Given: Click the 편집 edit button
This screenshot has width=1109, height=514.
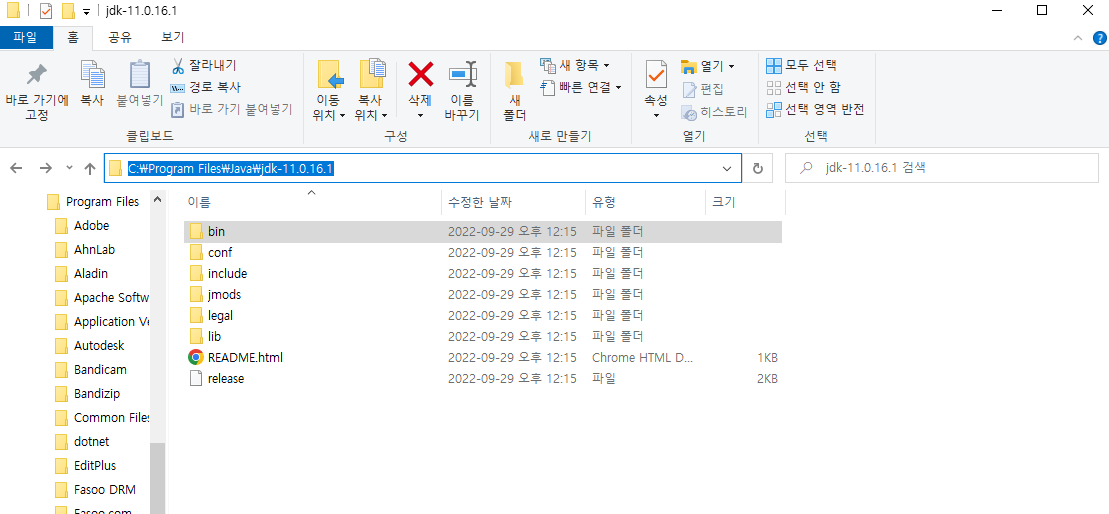Looking at the screenshot, I should (702, 89).
